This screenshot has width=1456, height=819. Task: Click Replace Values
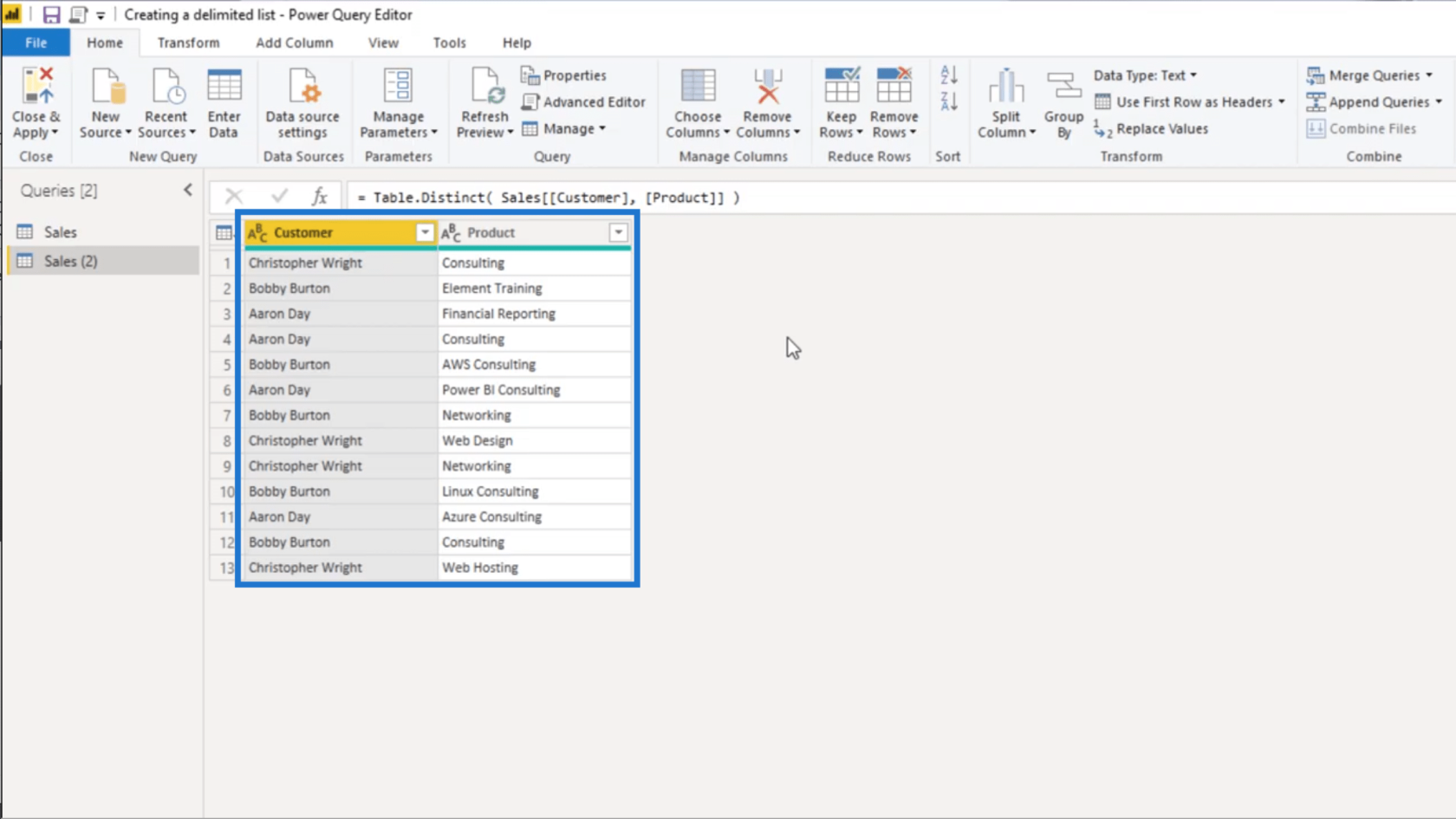(1151, 128)
